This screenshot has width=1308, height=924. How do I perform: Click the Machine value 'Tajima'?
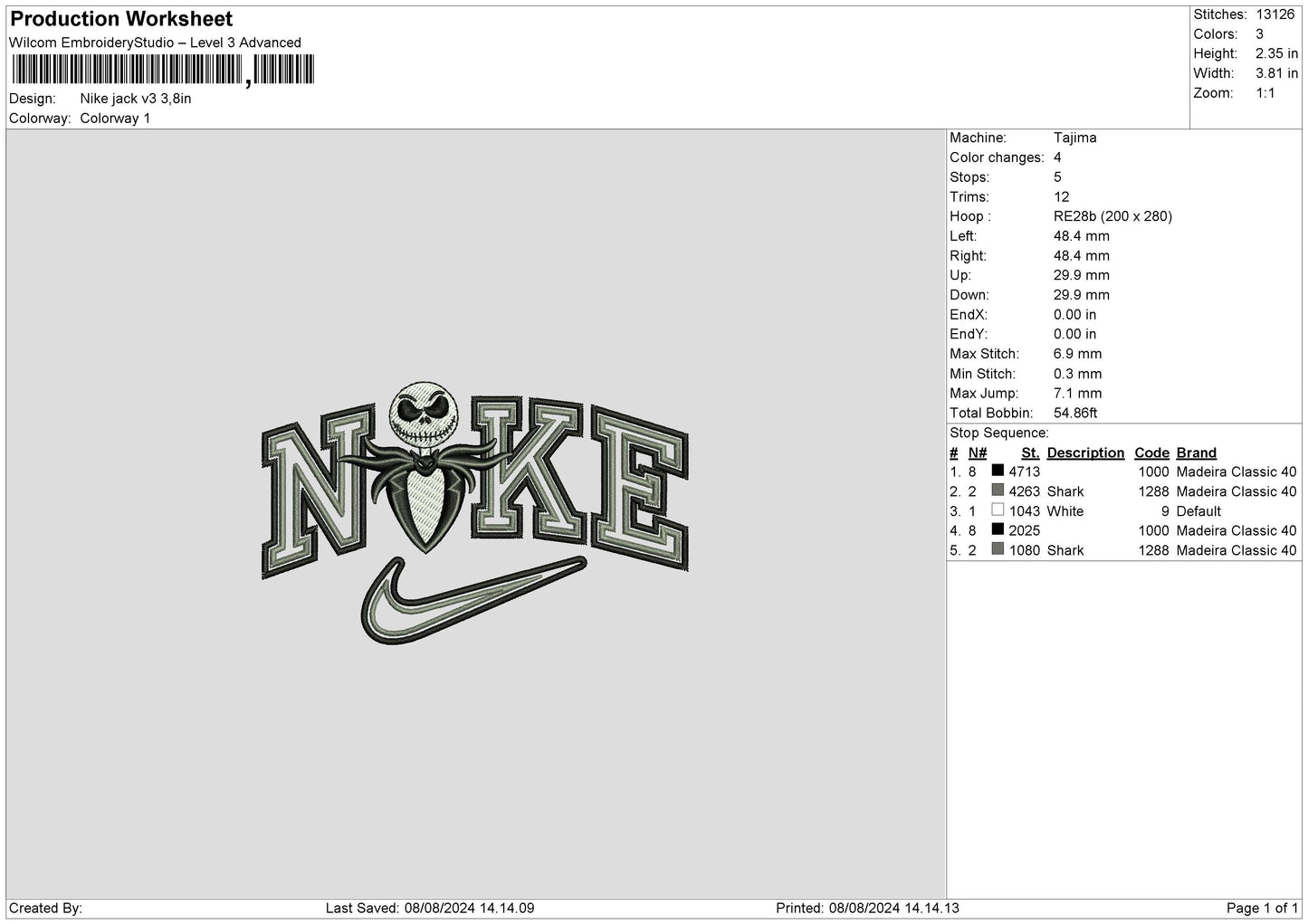1075,138
